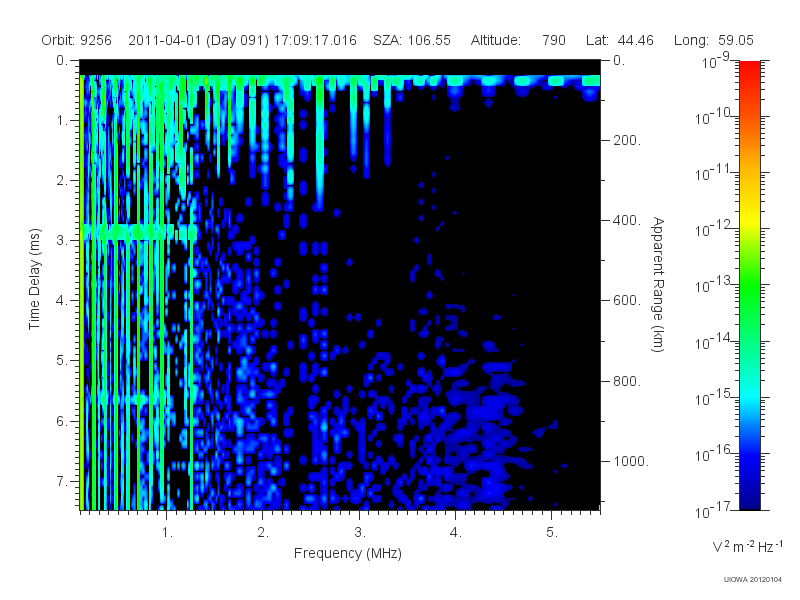Click the 'Time Delay (ms)' axis label
This screenshot has height=600, width=800.
point(34,279)
